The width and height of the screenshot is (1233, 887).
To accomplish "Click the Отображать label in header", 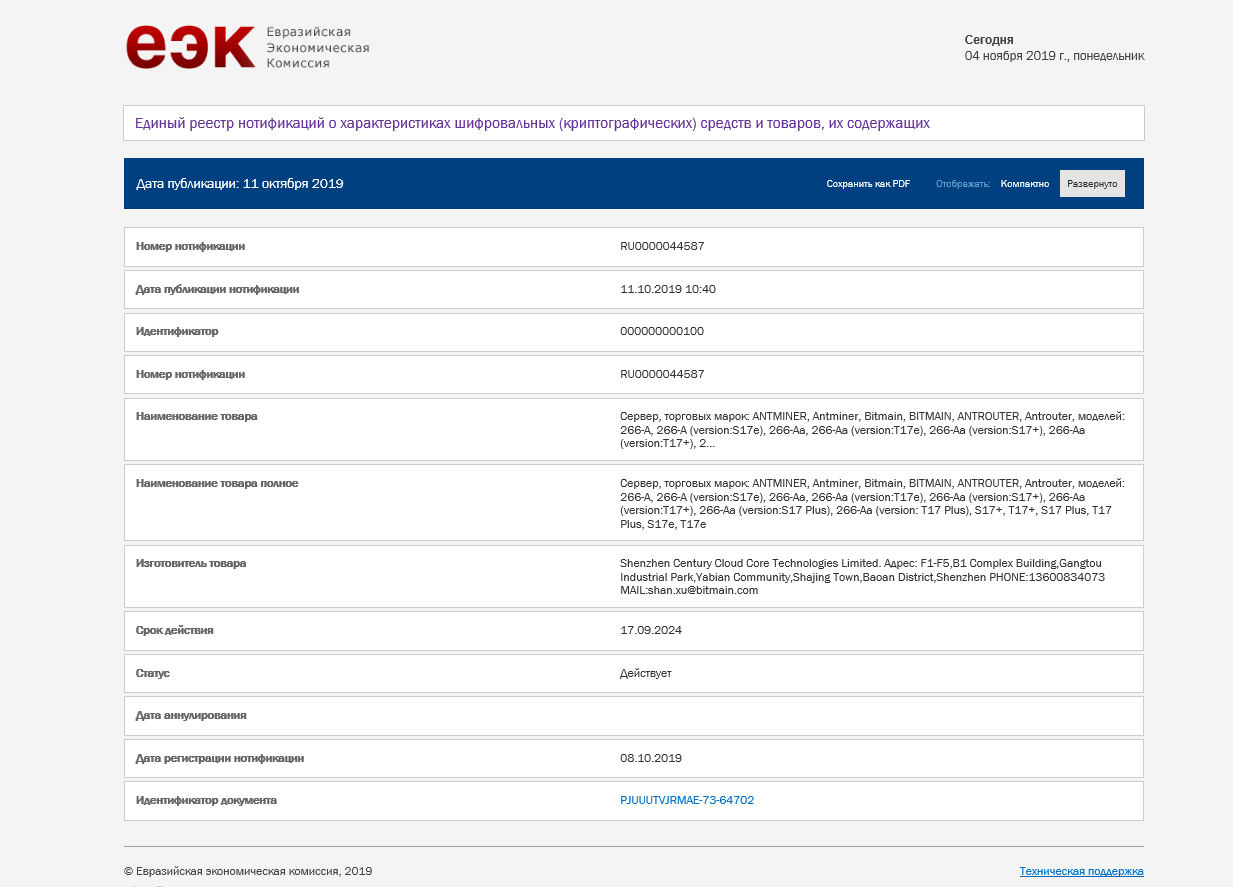I will pos(963,184).
